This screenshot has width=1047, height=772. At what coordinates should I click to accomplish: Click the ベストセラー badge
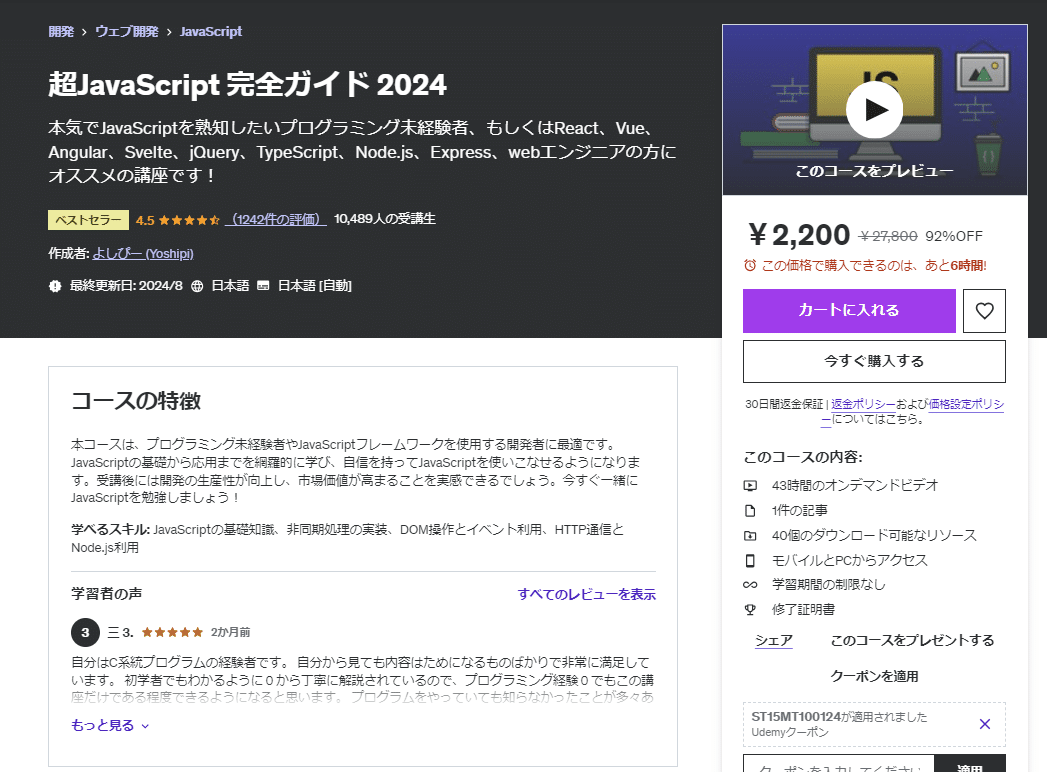[88, 220]
